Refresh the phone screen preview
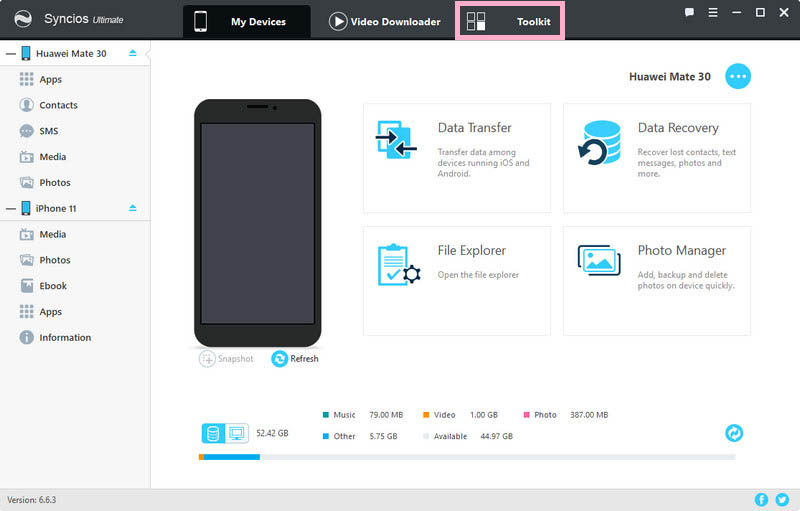Image resolution: width=800 pixels, height=511 pixels. click(x=295, y=359)
